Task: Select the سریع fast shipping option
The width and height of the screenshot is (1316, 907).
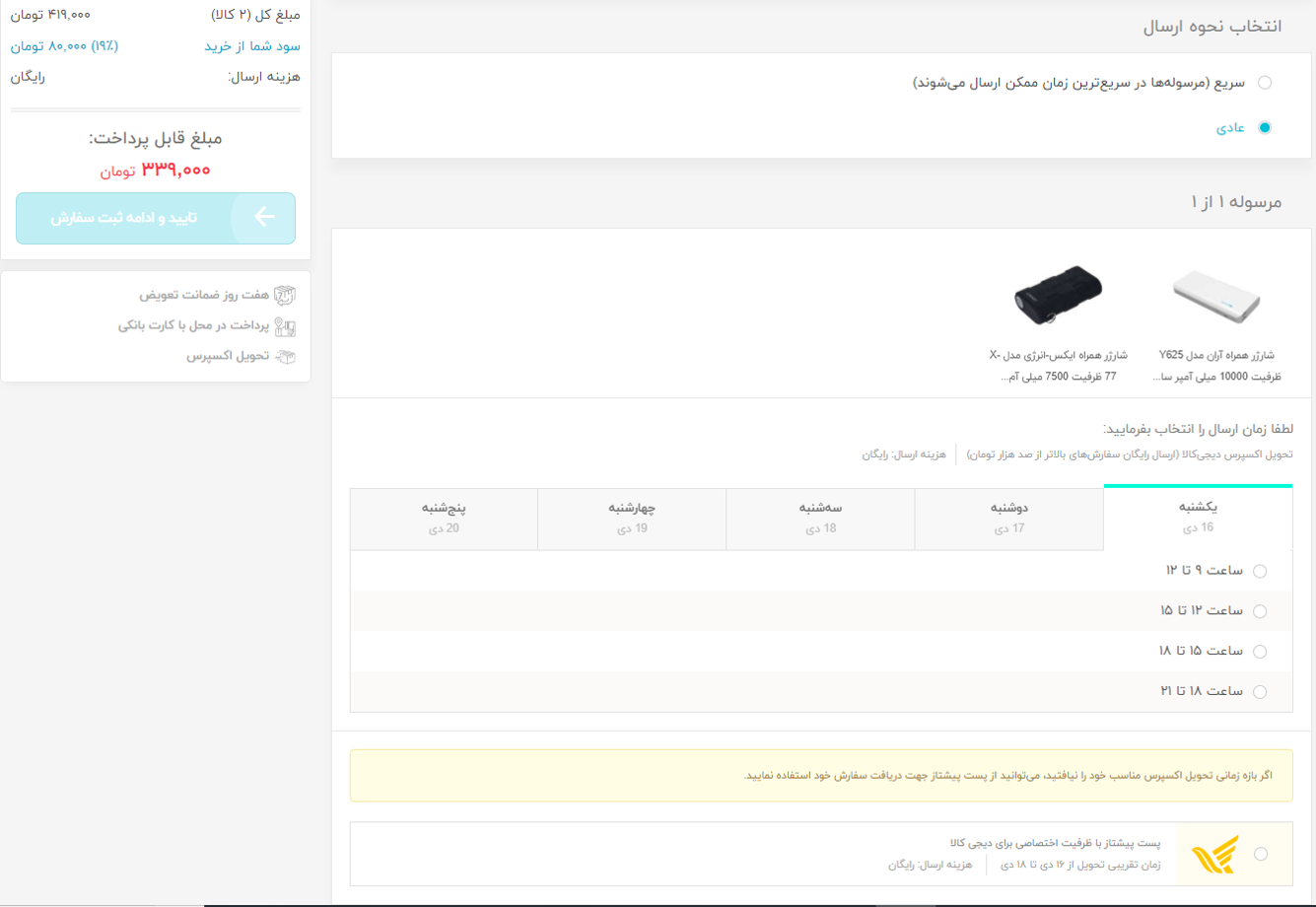Action: point(1265,83)
